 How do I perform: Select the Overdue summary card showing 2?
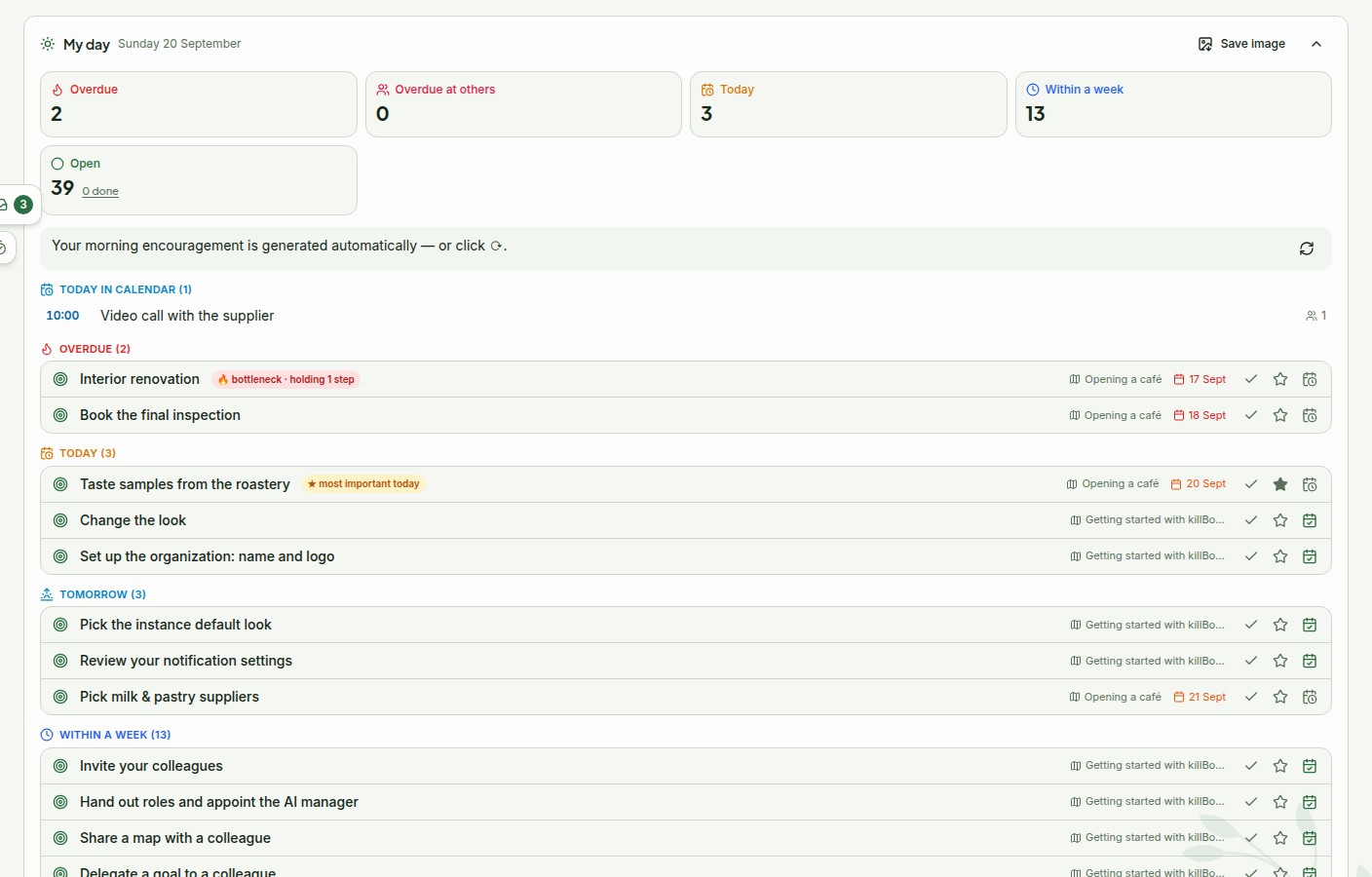tap(199, 104)
